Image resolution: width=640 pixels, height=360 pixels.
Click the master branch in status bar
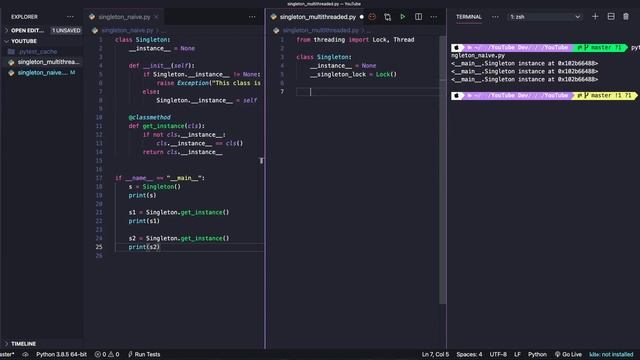point(7,354)
